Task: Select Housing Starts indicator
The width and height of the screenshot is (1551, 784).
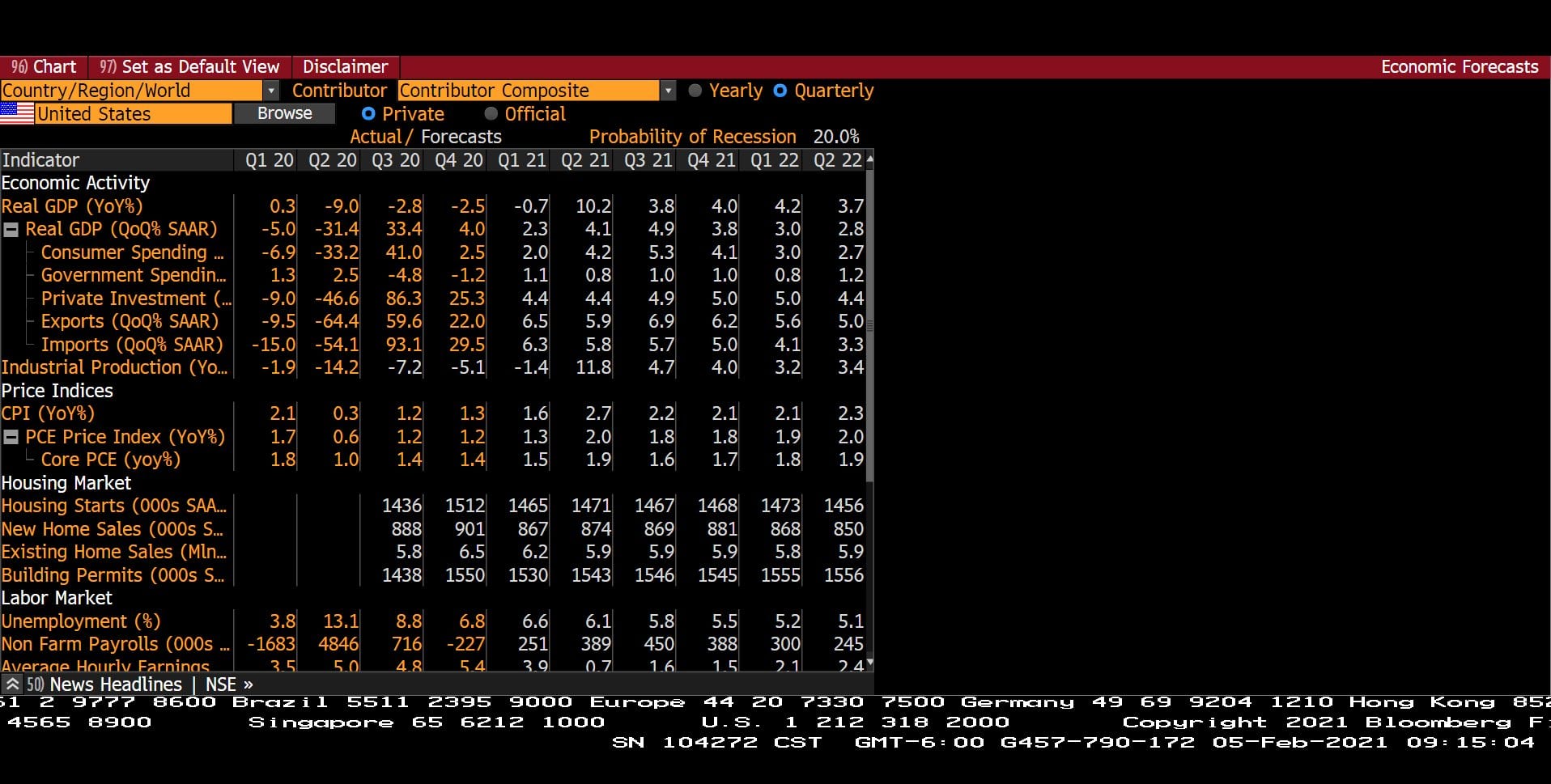Action: tap(114, 506)
